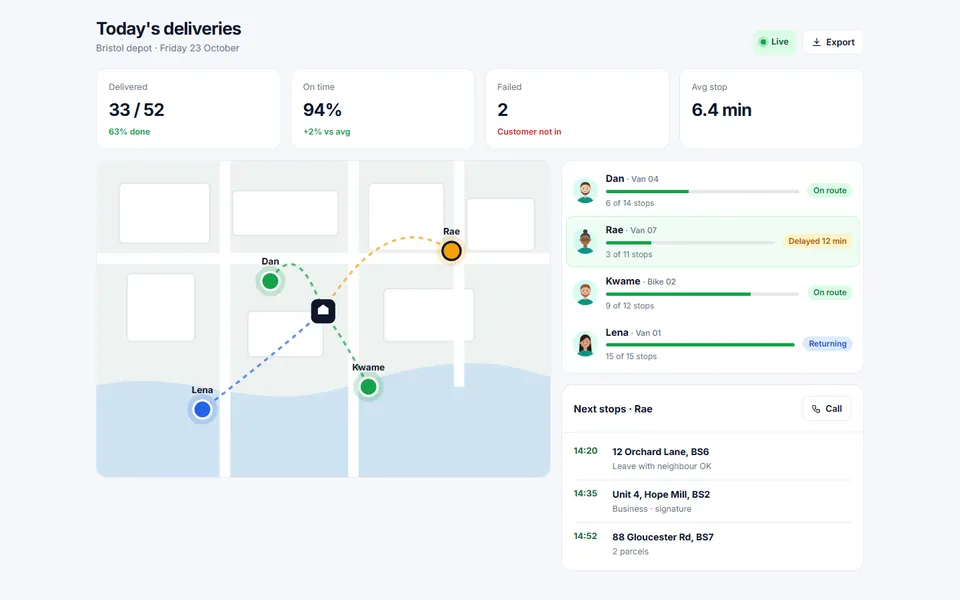Click the Lena label on map
The height and width of the screenshot is (600, 960).
tap(202, 390)
